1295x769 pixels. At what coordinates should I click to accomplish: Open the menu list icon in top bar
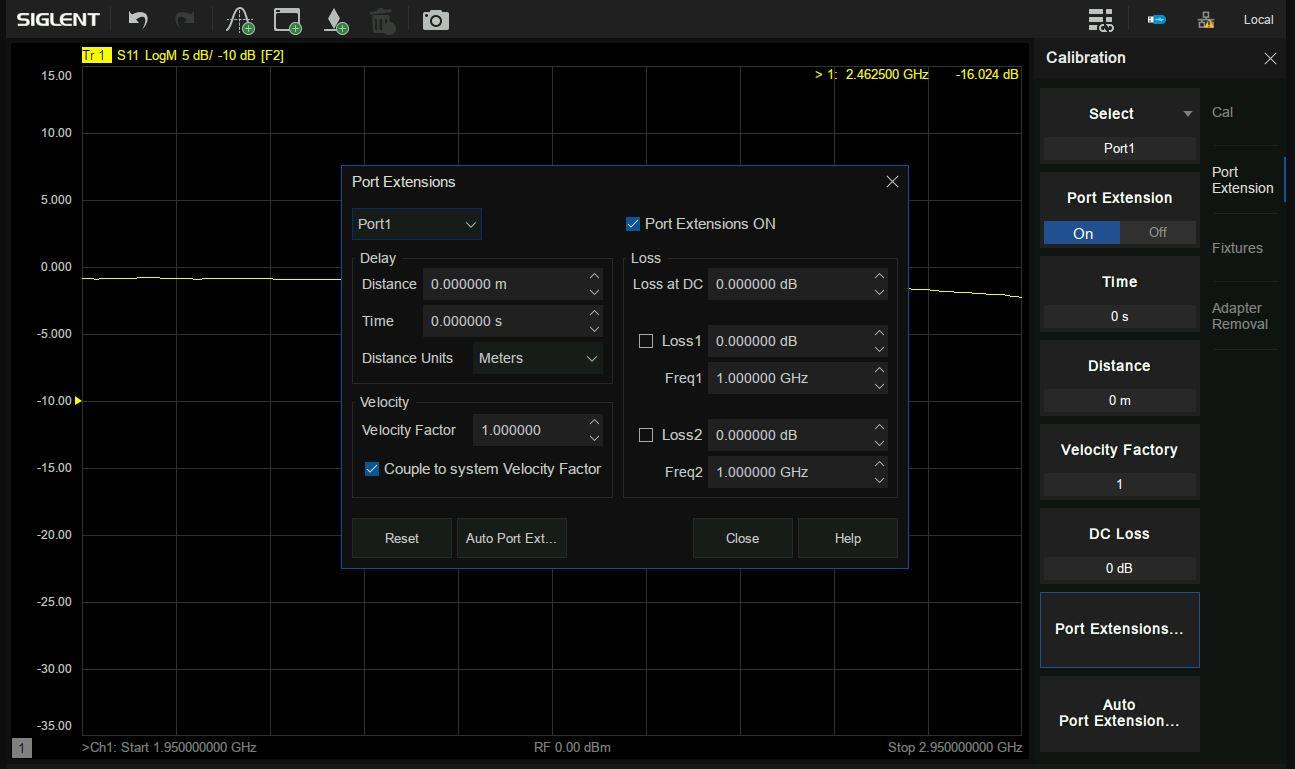pyautogui.click(x=1100, y=19)
